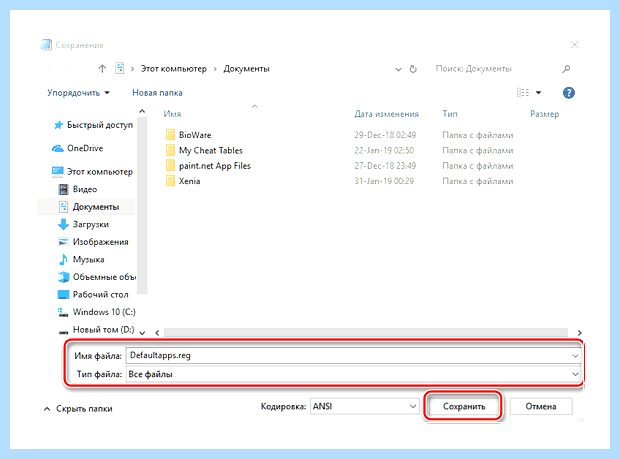The height and width of the screenshot is (459, 620).
Task: Click the Up one level arrow
Action: [102, 69]
